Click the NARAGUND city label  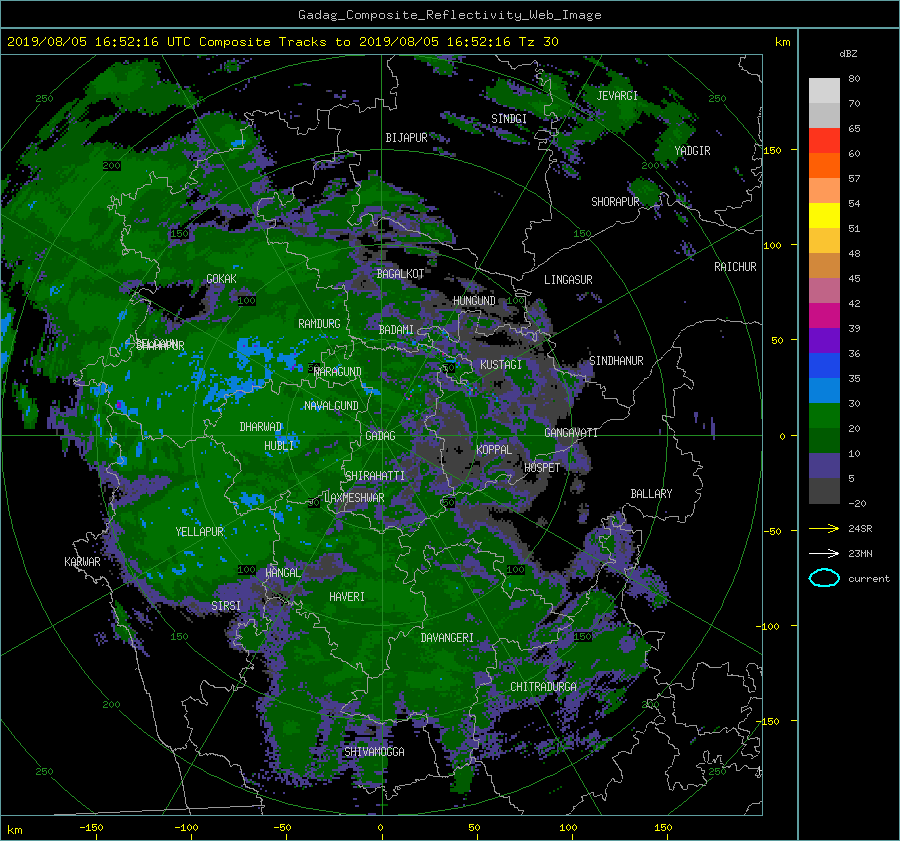pyautogui.click(x=338, y=372)
